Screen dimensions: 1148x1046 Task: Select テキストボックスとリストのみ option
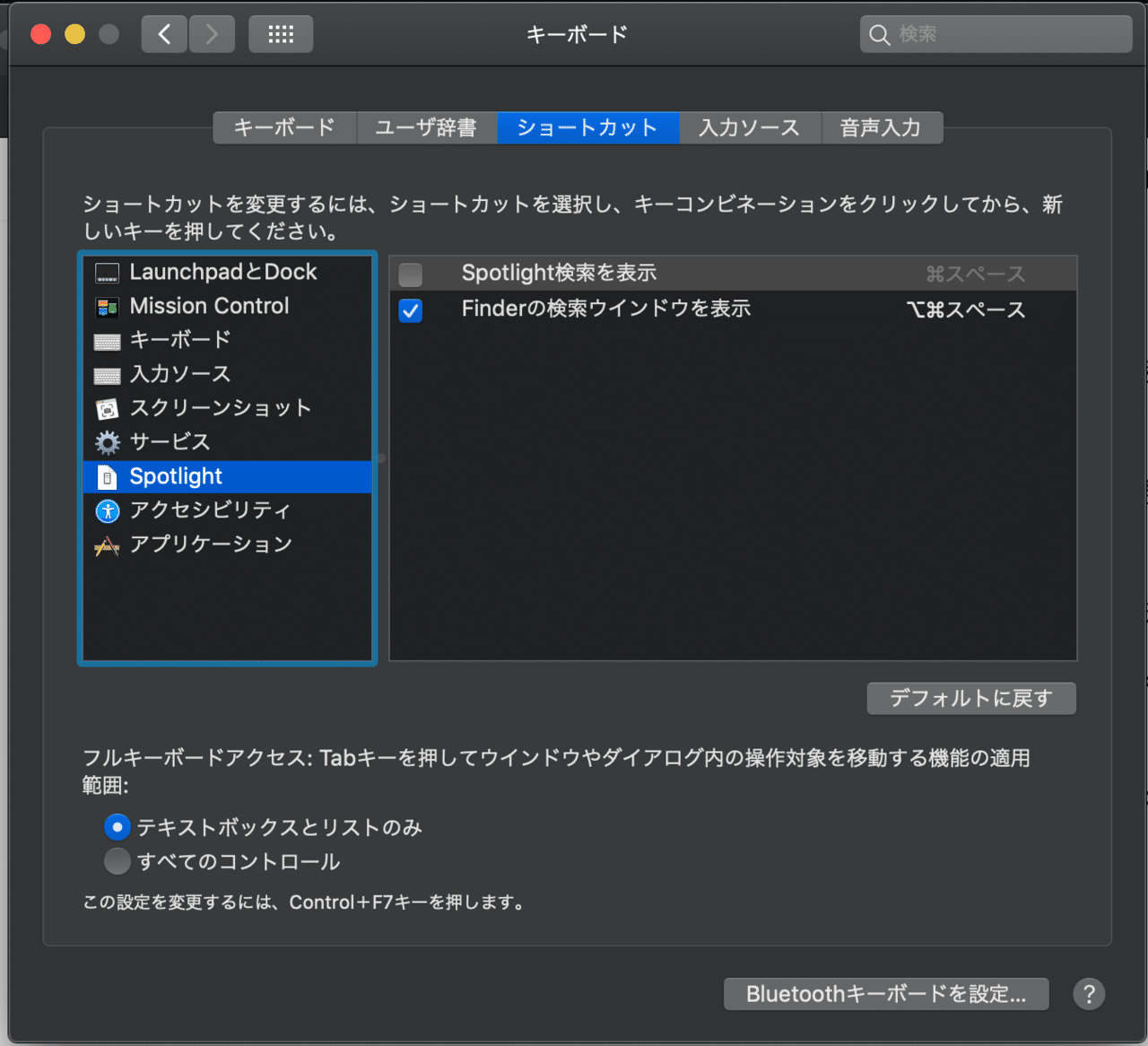(117, 826)
